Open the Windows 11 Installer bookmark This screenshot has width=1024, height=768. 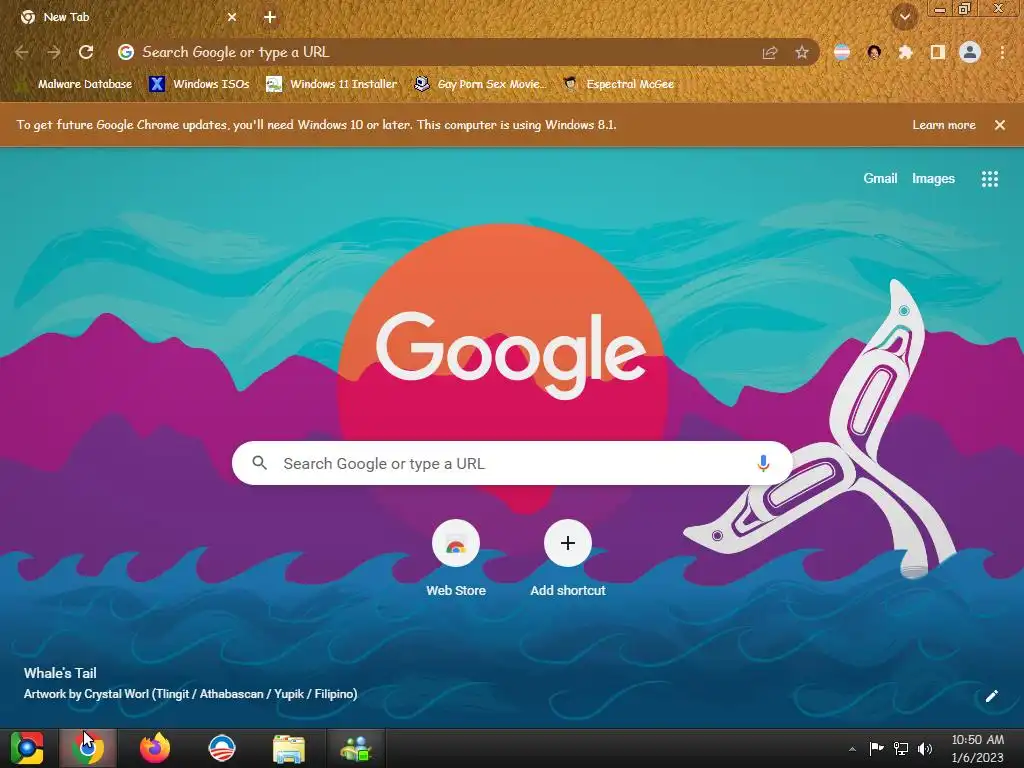tap(332, 84)
